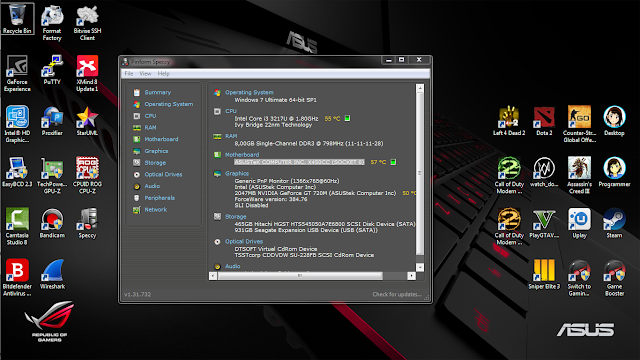Open Uplay desktop shortcut
640x360 pixels.
[579, 223]
